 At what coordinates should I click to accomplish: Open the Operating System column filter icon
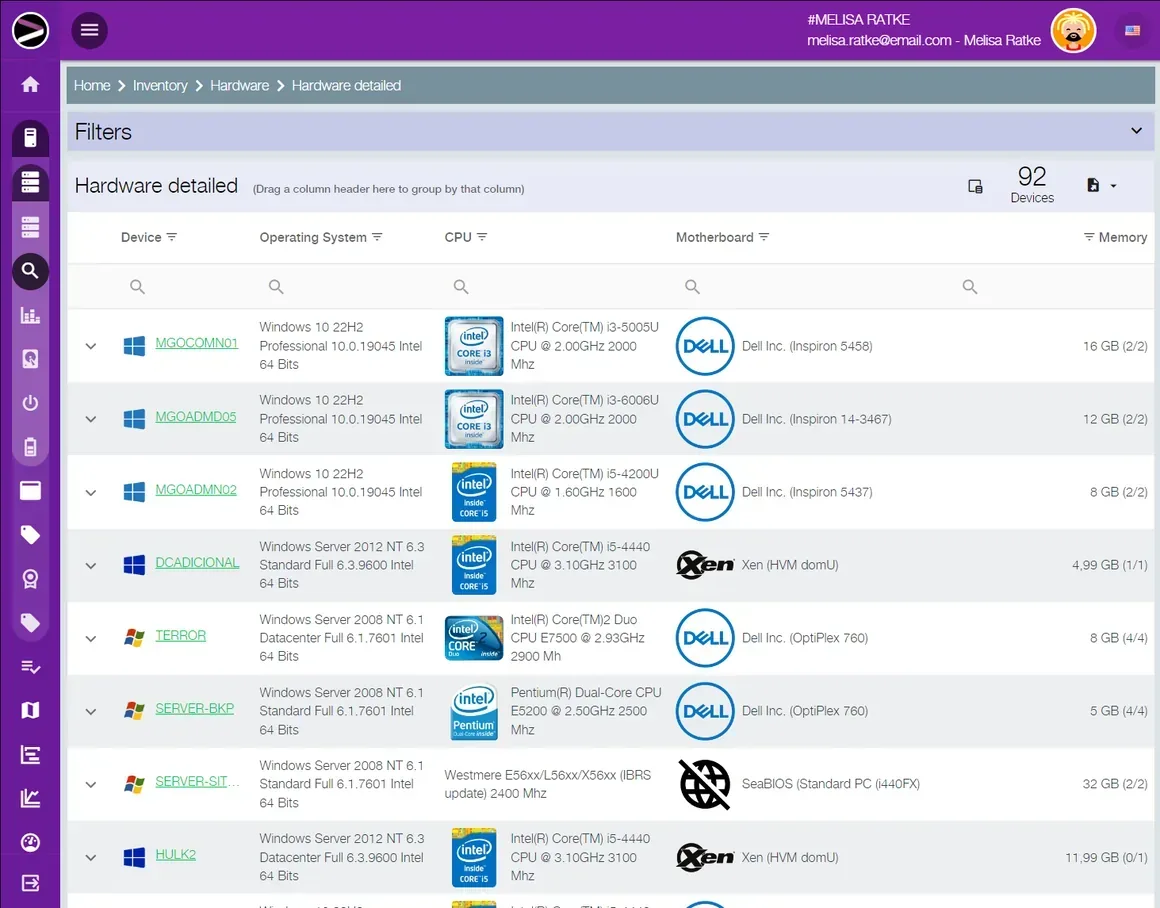coord(377,237)
